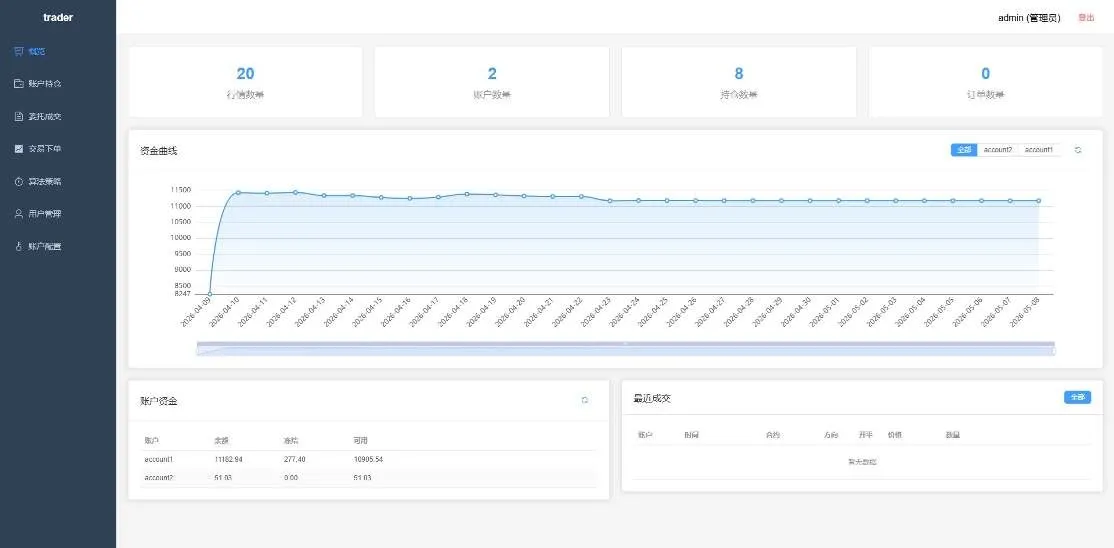This screenshot has width=1114, height=548.
Task: Click the red 退出 logout link
Action: click(x=1086, y=18)
